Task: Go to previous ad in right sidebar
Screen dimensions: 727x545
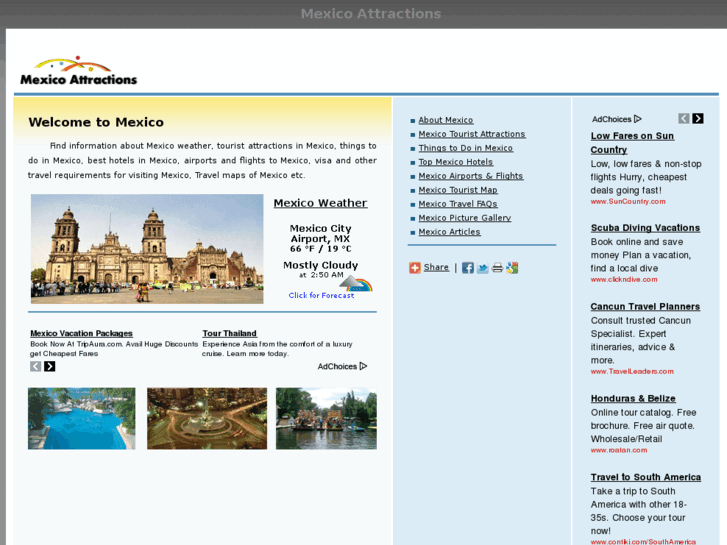Action: 684,119
